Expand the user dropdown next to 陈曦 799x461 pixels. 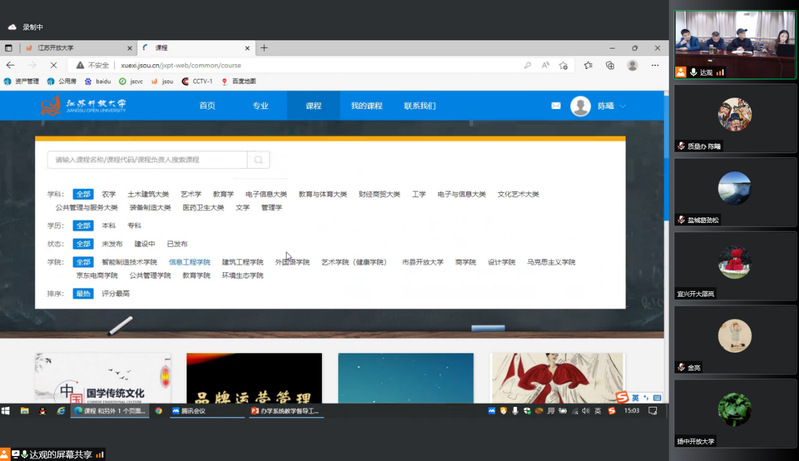pos(623,106)
